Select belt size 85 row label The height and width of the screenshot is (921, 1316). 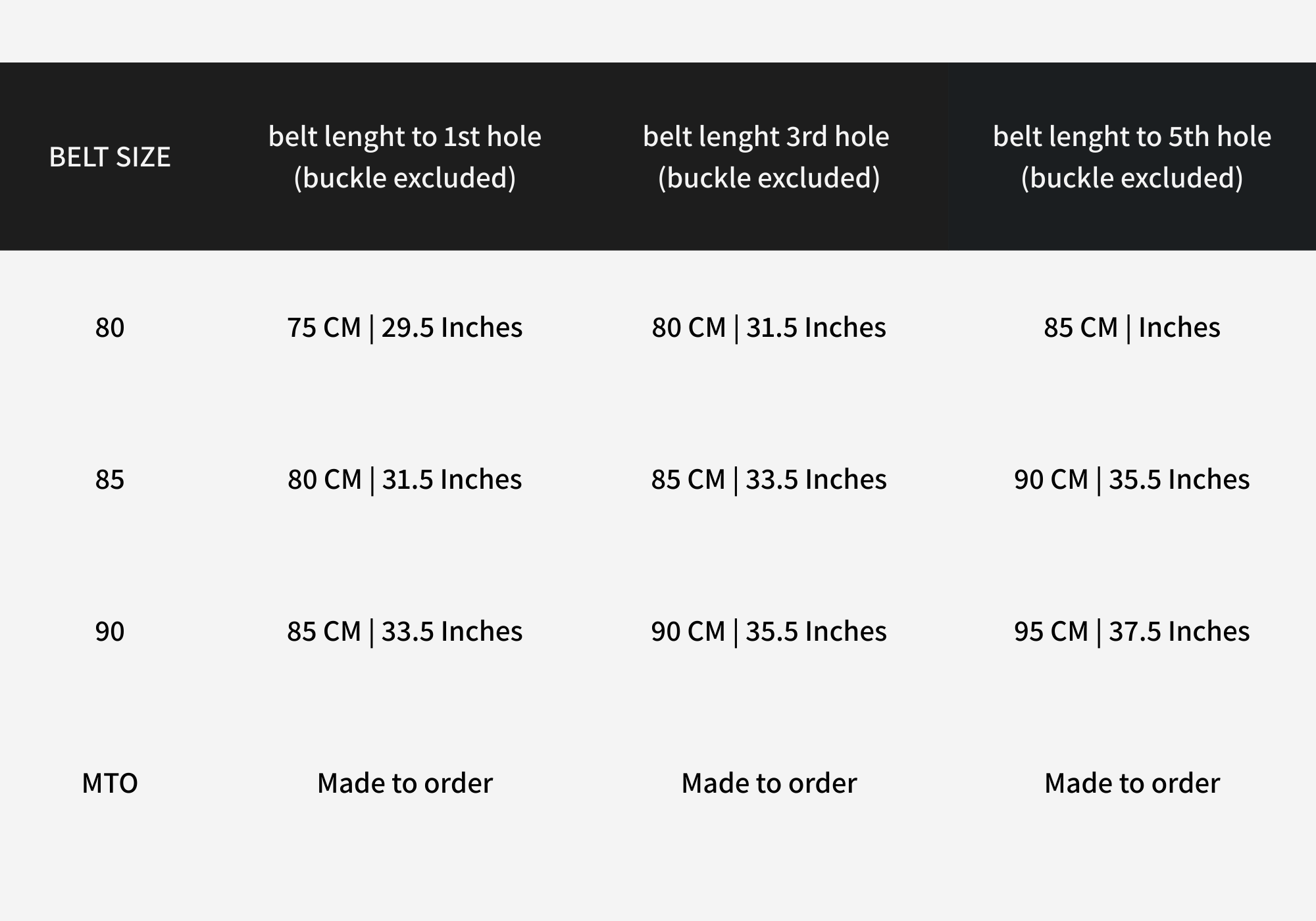click(110, 480)
